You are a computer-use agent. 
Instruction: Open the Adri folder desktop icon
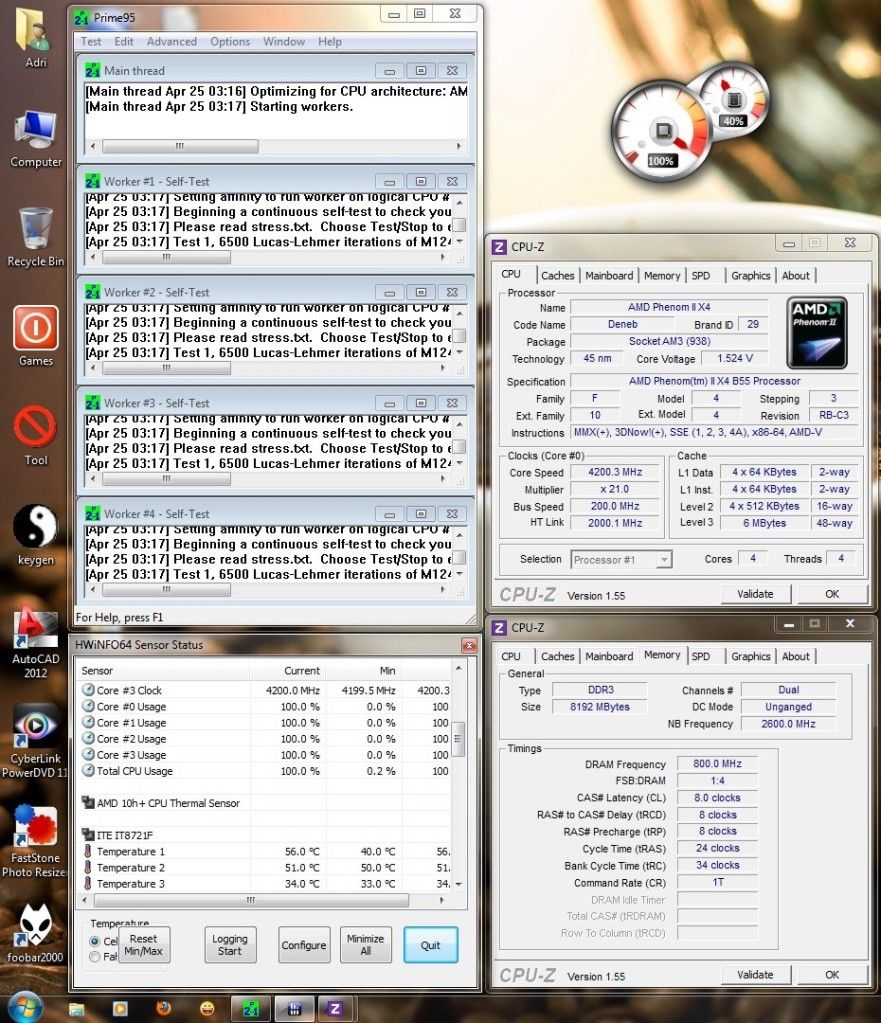pos(35,37)
